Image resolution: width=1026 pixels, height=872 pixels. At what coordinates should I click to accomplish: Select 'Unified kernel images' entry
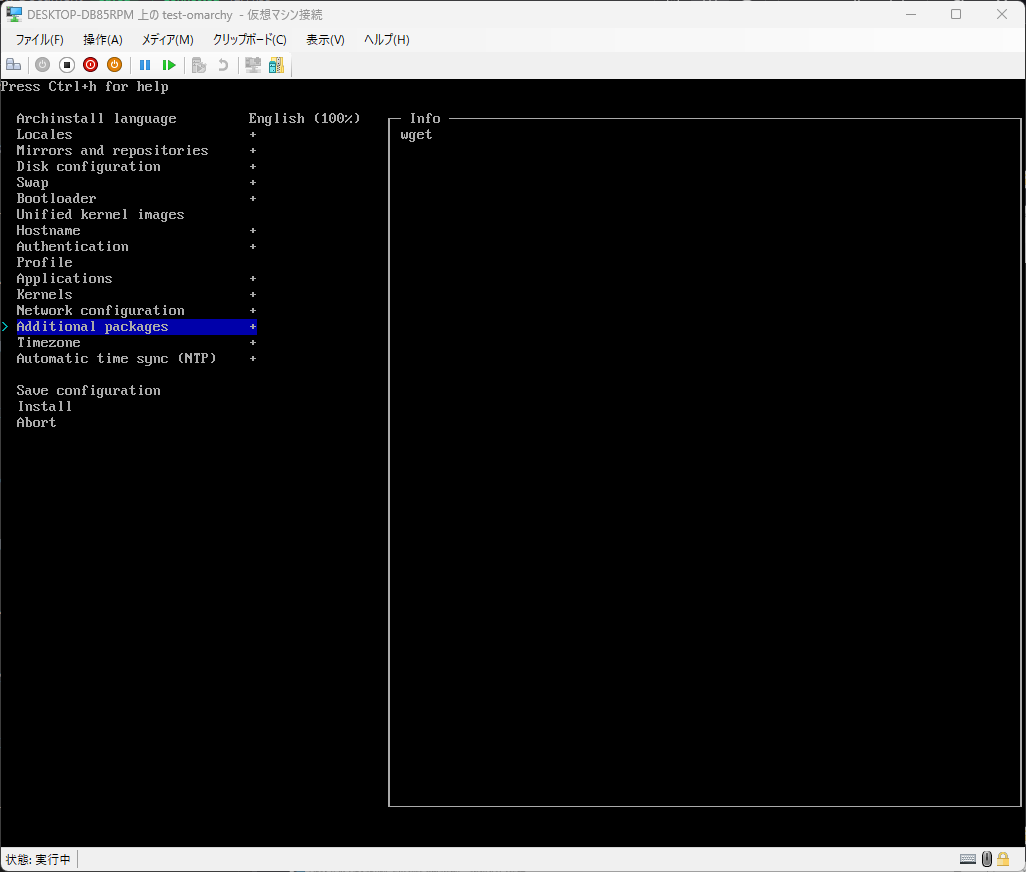100,215
